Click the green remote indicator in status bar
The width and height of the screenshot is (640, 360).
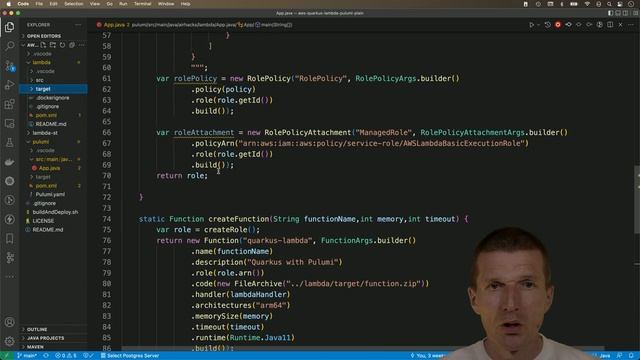[7, 356]
